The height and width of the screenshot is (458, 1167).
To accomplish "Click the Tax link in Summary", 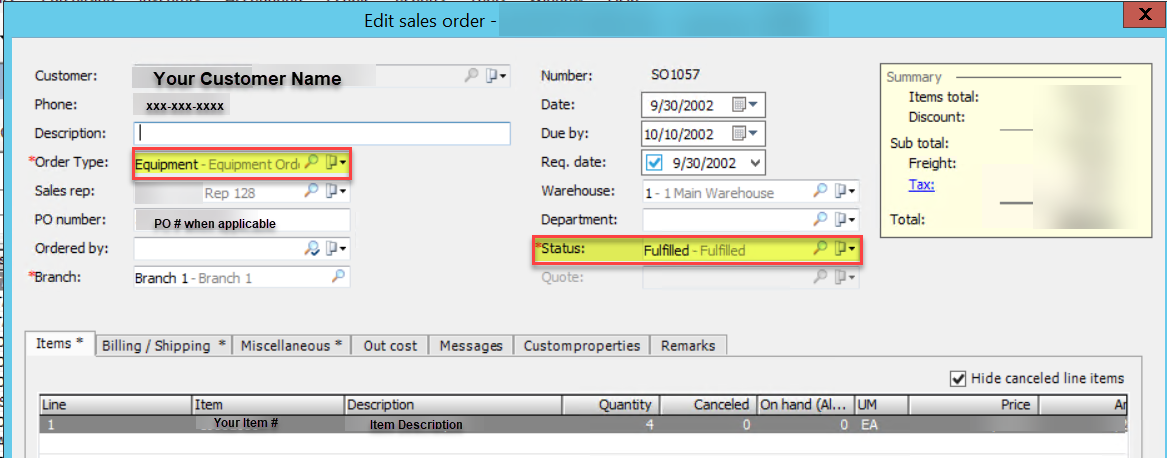I will (921, 185).
